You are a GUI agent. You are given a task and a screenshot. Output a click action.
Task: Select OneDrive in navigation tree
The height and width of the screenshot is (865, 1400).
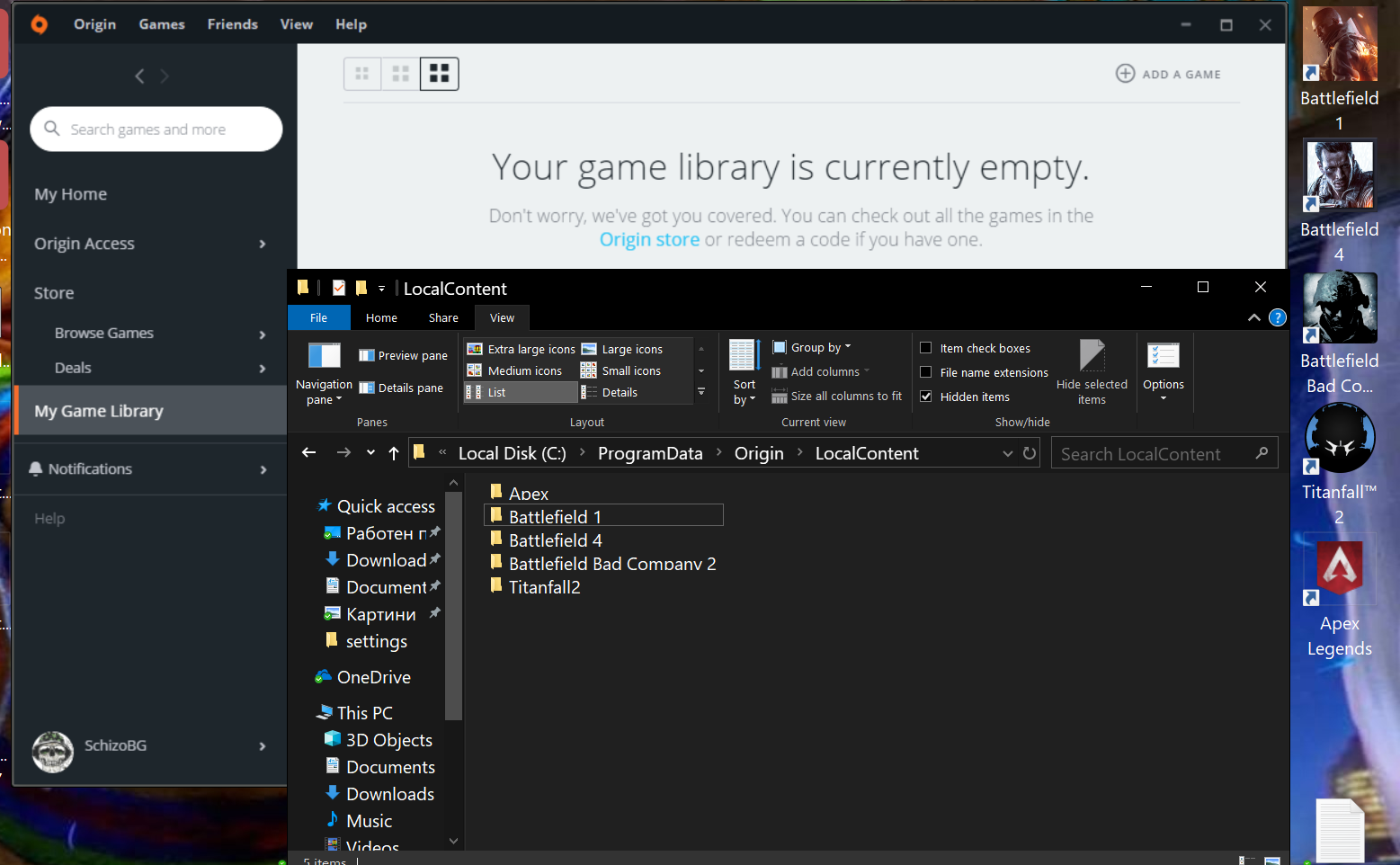(x=363, y=677)
